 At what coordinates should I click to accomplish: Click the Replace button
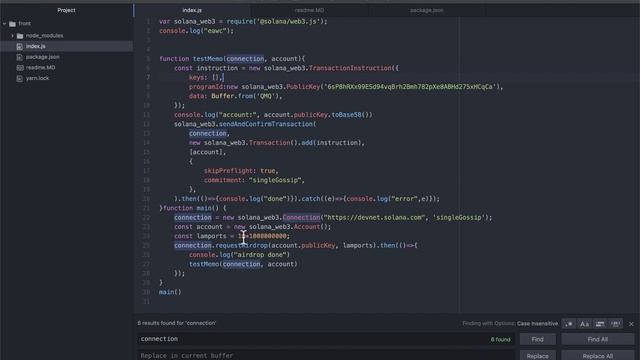click(538, 356)
